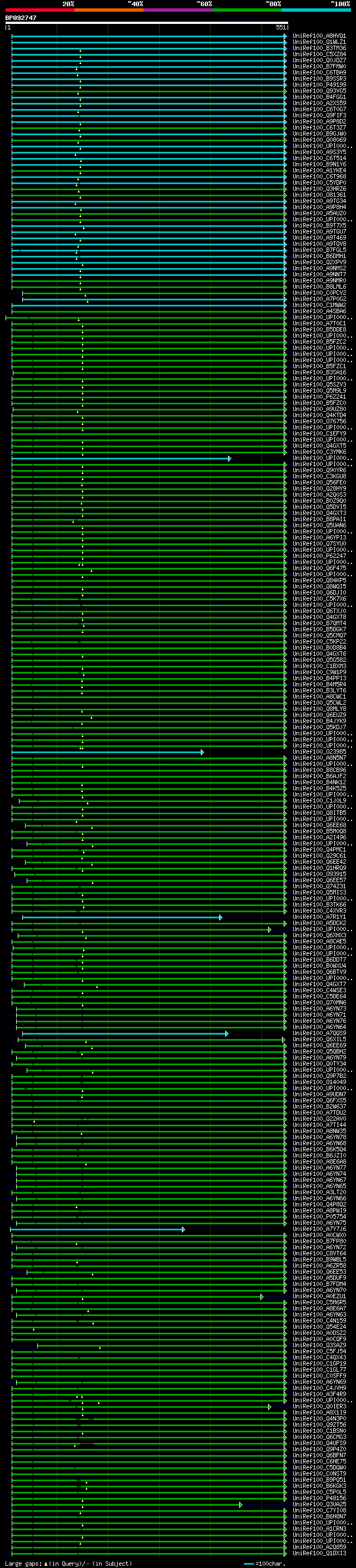Click hit UniRef100_B8CB96
Viewport: 356px width, 1568px height.
point(319,770)
